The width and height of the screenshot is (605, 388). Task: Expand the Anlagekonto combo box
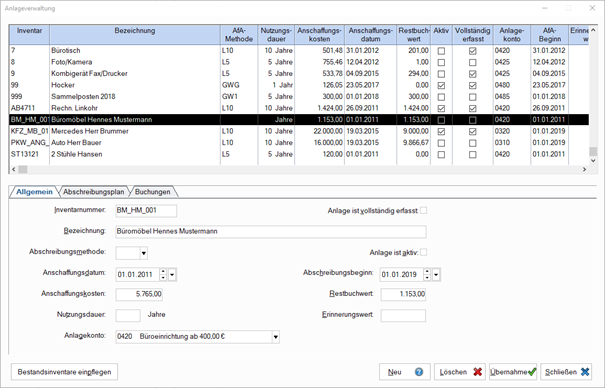(x=275, y=337)
